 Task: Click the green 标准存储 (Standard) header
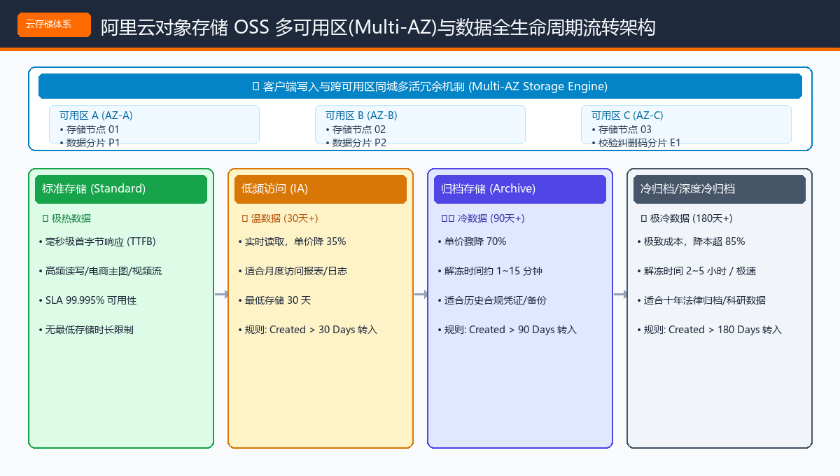(x=121, y=189)
